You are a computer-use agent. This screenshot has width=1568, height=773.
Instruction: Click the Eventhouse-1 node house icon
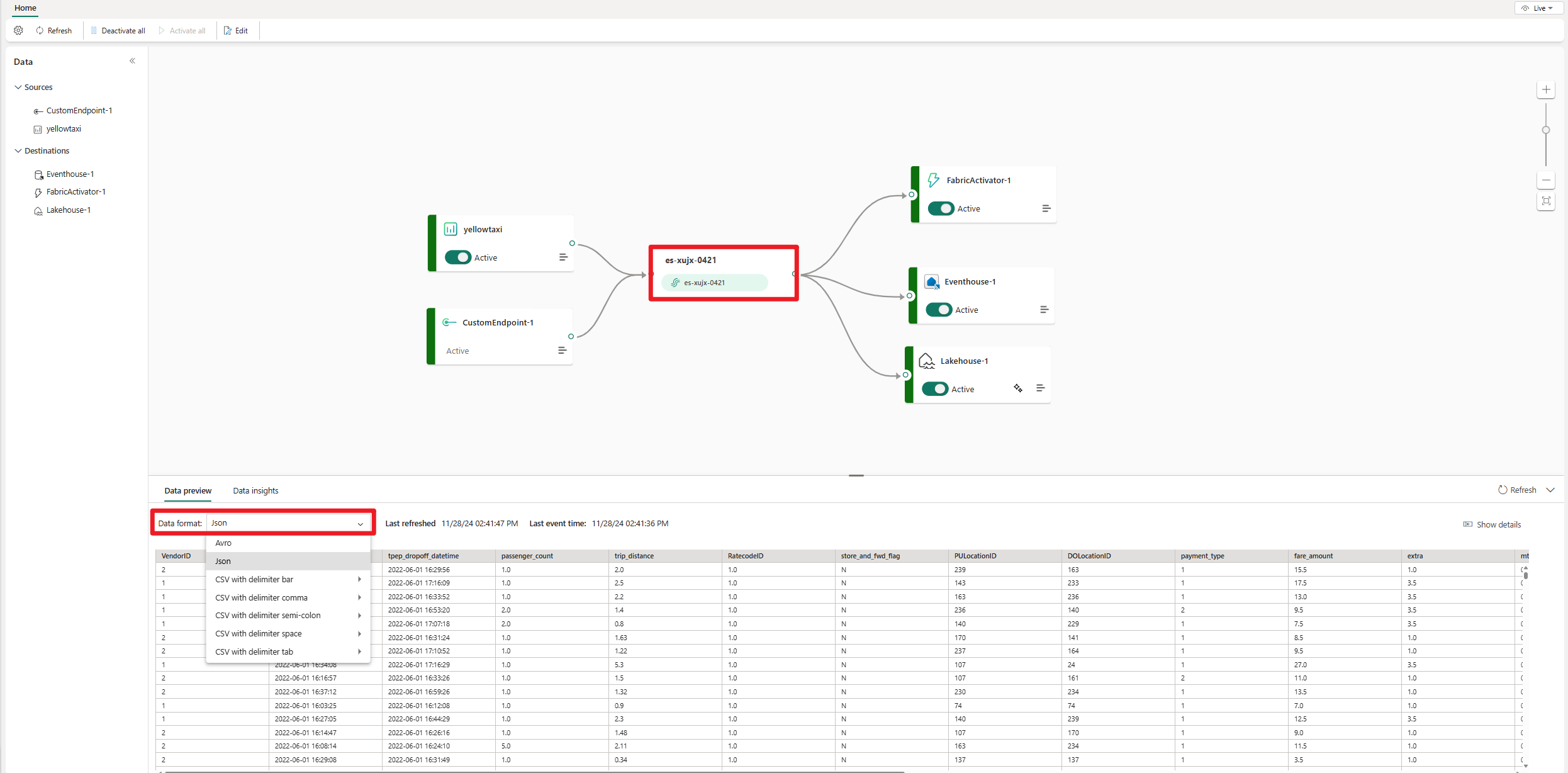point(932,281)
